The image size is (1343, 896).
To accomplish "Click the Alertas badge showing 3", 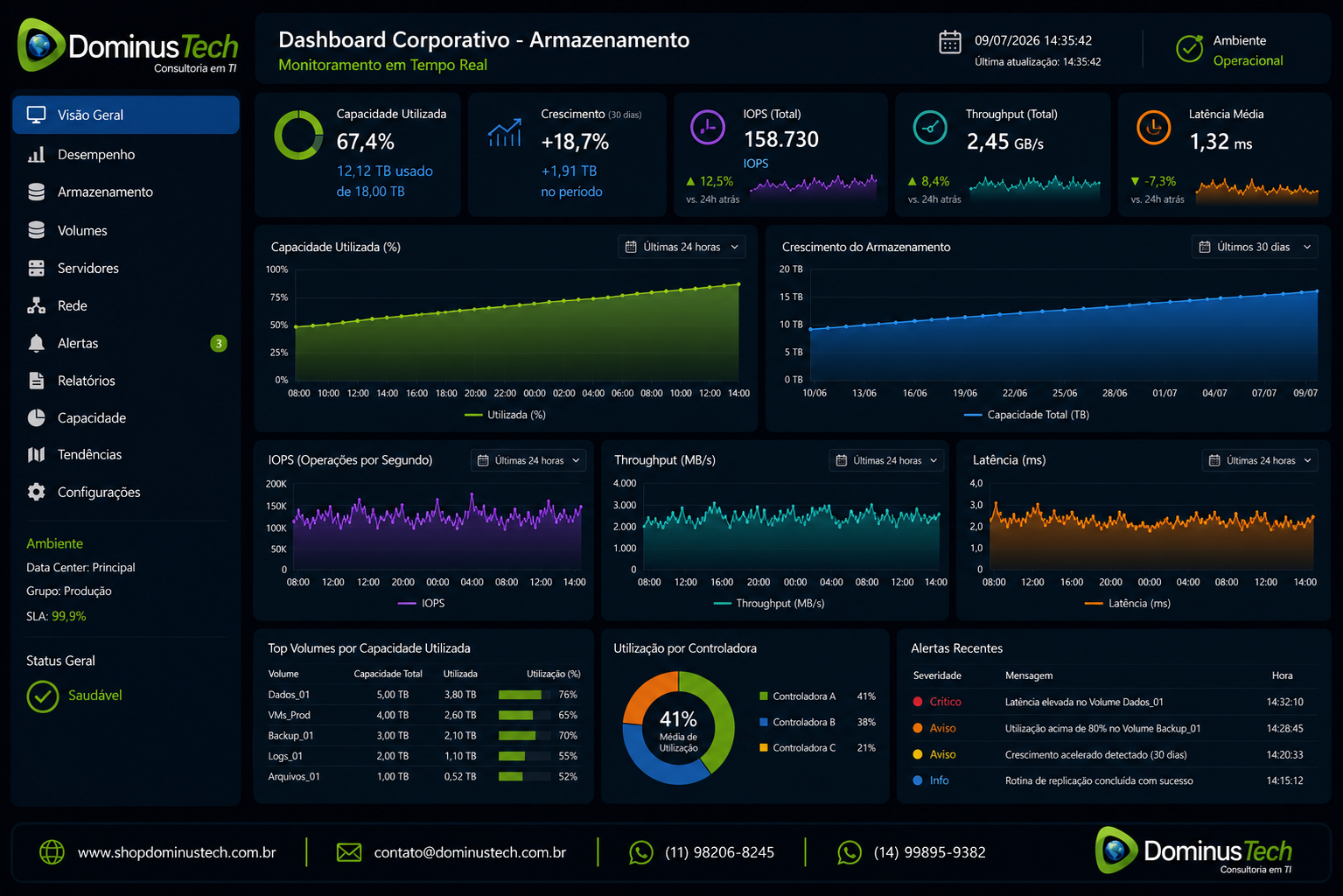I will click(x=219, y=343).
